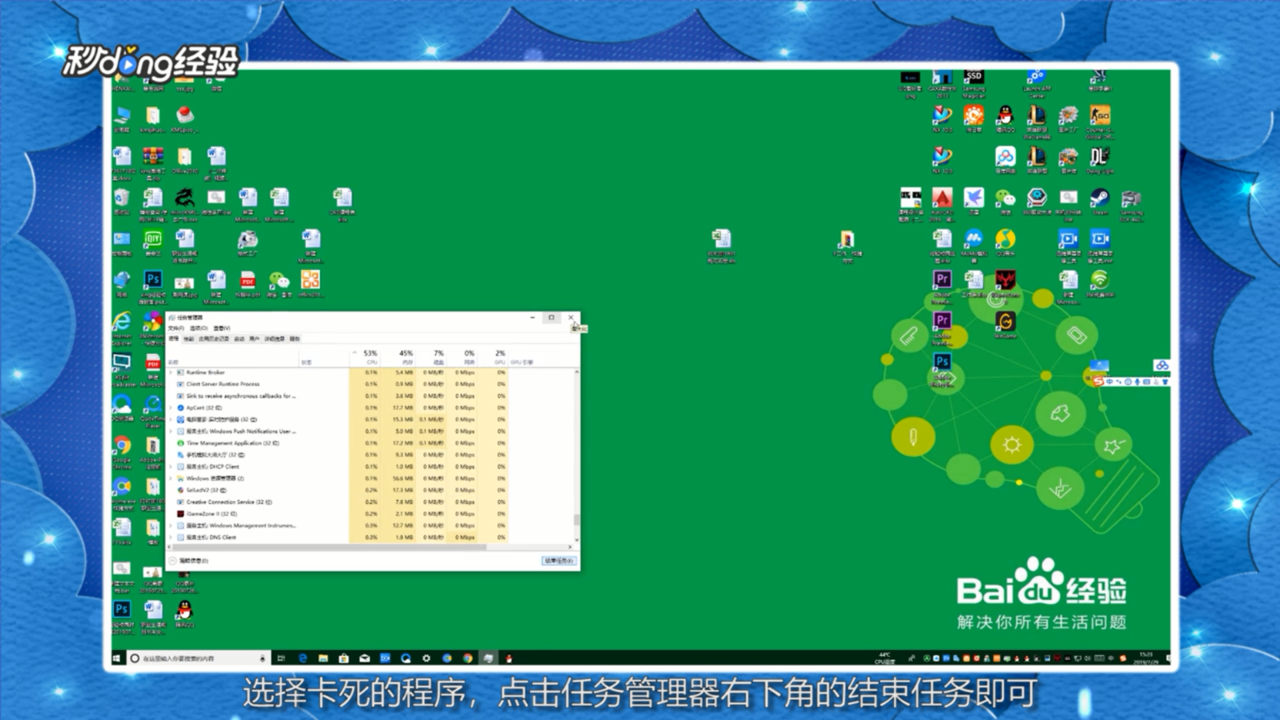Screen dimensions: 1280x720
Task: Sort processes by 网络 column
Action: pyautogui.click(x=463, y=357)
